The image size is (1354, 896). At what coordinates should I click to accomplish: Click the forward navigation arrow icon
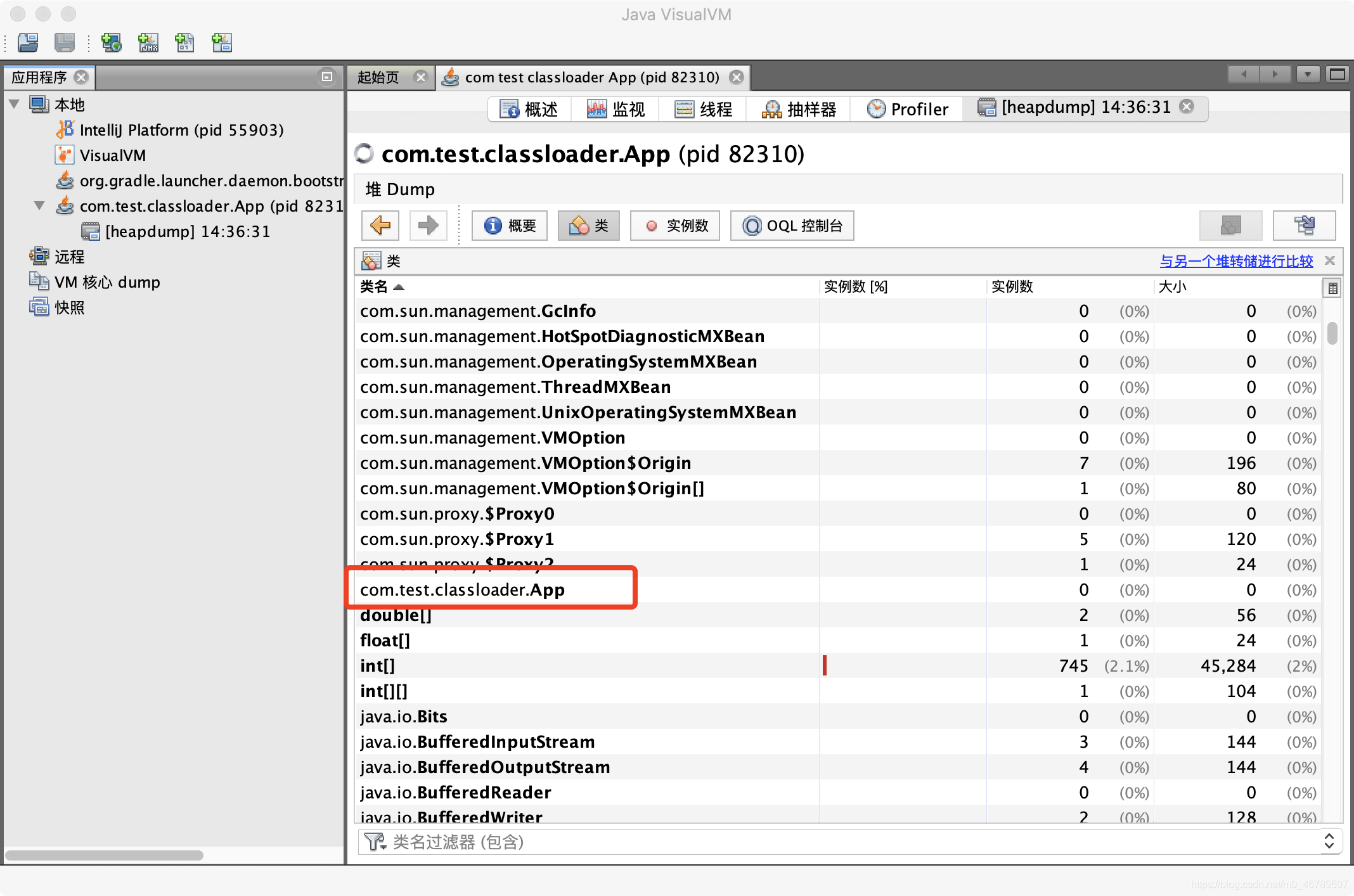pyautogui.click(x=427, y=224)
